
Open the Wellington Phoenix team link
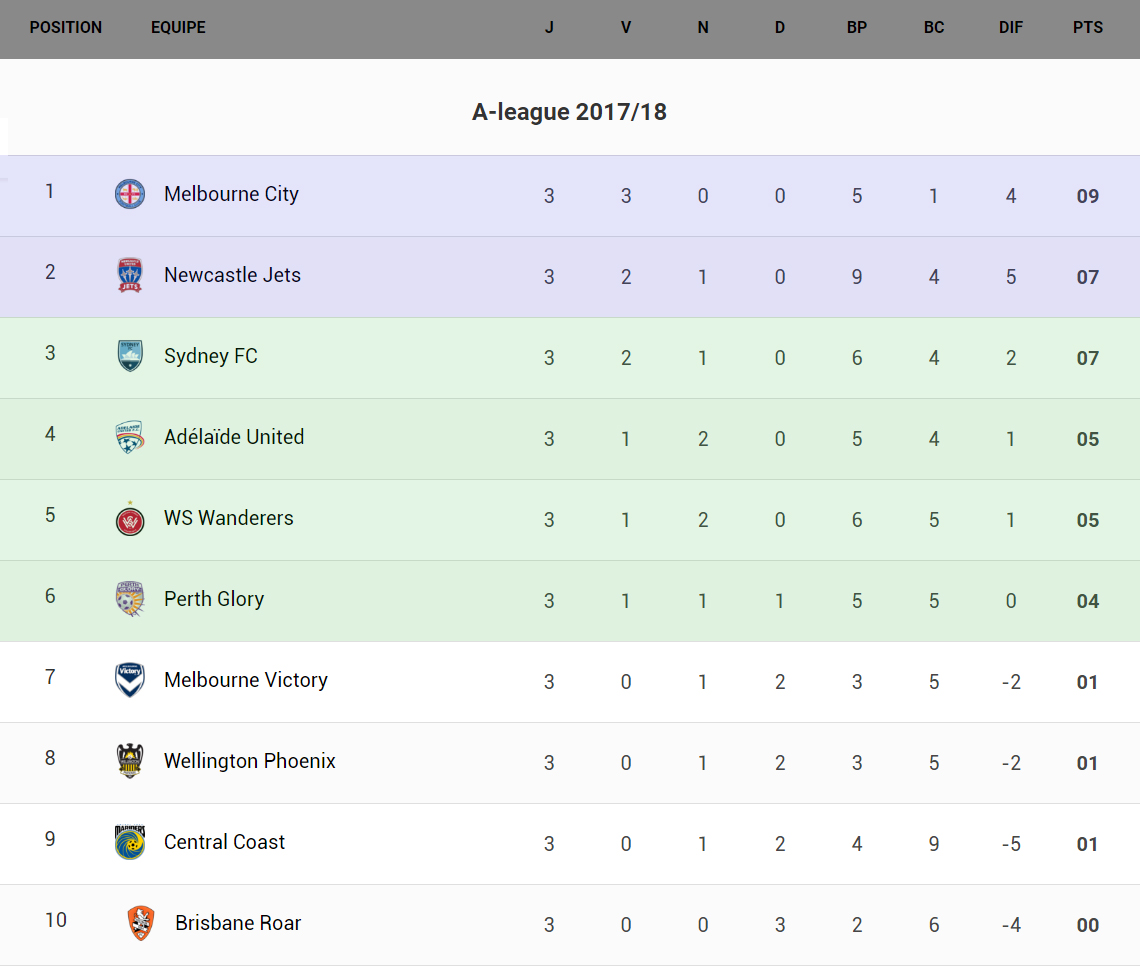point(250,761)
